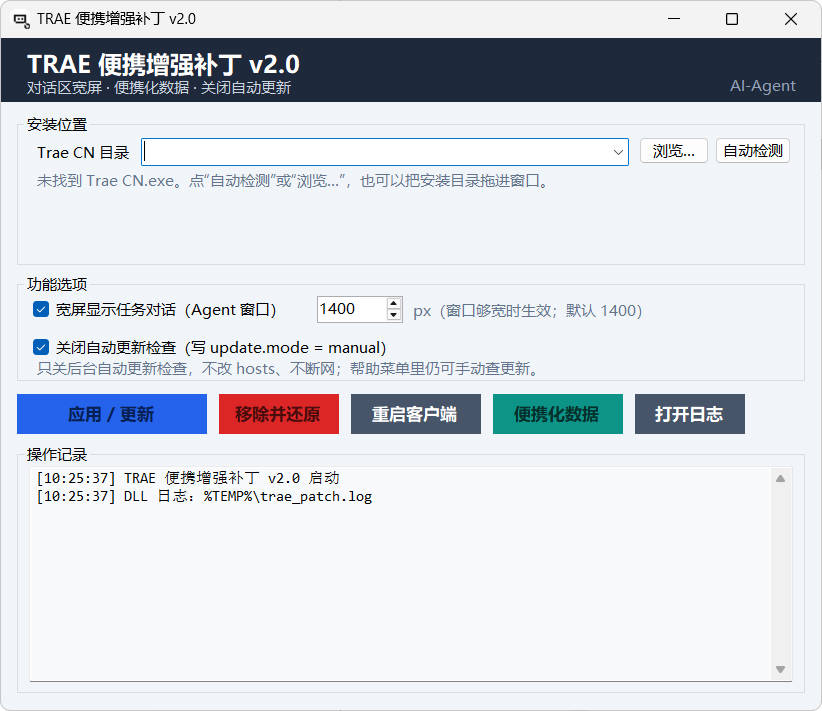Click the AI-Agent label in header

pos(763,86)
